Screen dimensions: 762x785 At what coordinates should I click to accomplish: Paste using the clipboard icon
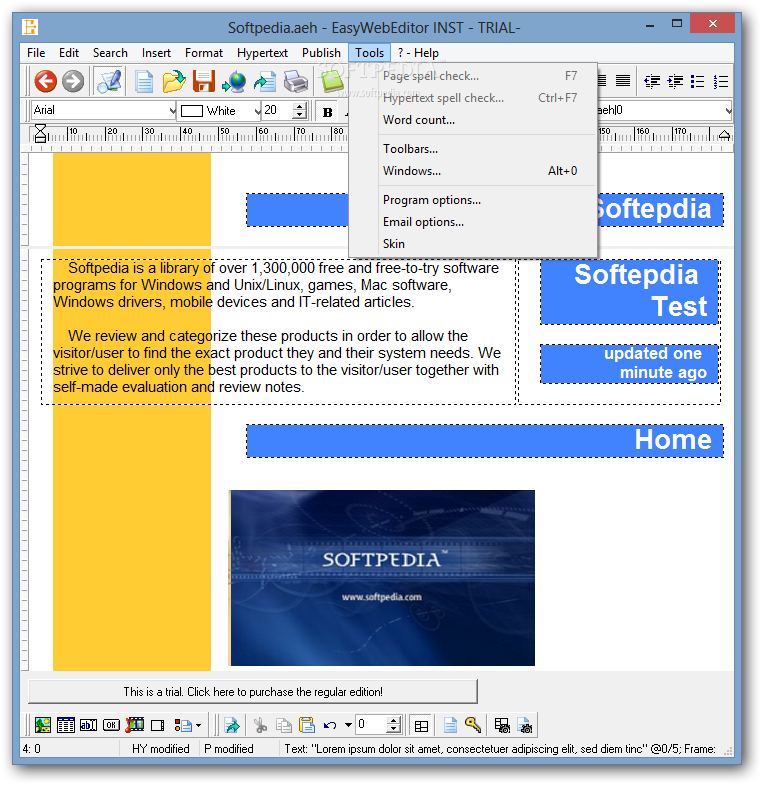(x=306, y=725)
